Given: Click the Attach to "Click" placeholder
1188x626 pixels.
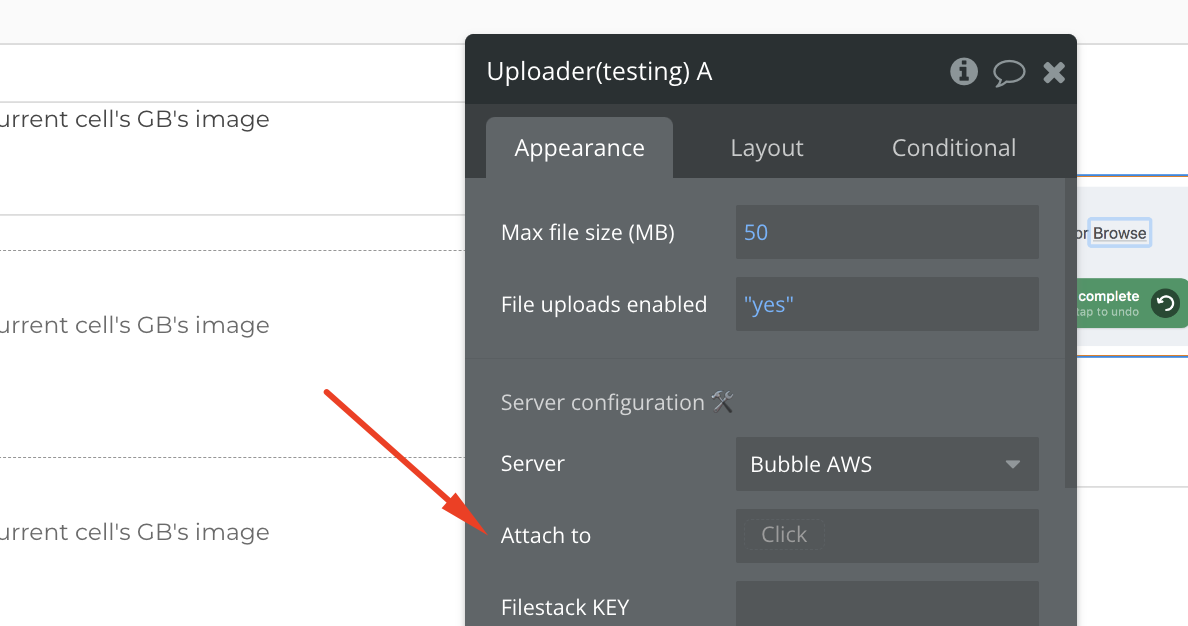Looking at the screenshot, I should 784,534.
